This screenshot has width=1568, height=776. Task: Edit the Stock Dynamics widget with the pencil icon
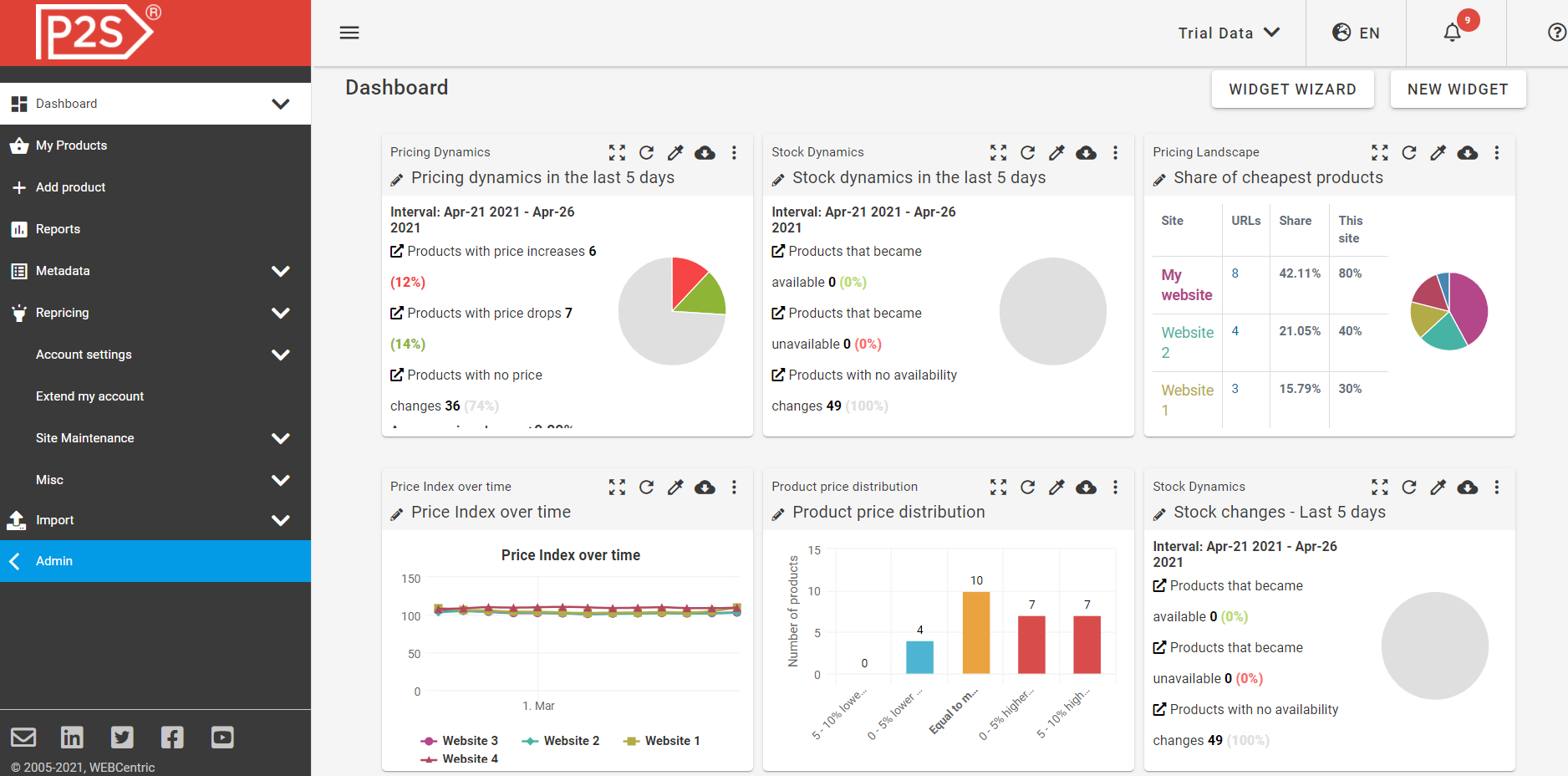tap(1056, 152)
